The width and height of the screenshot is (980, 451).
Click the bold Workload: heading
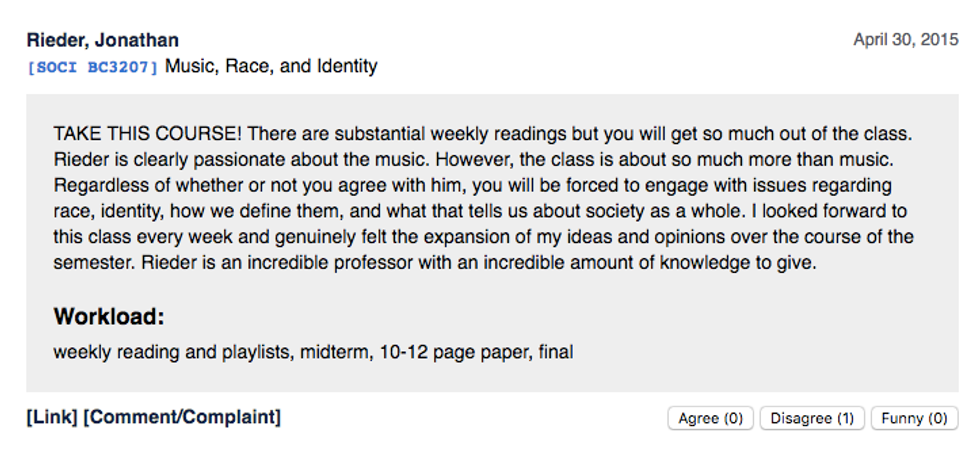coord(109,317)
